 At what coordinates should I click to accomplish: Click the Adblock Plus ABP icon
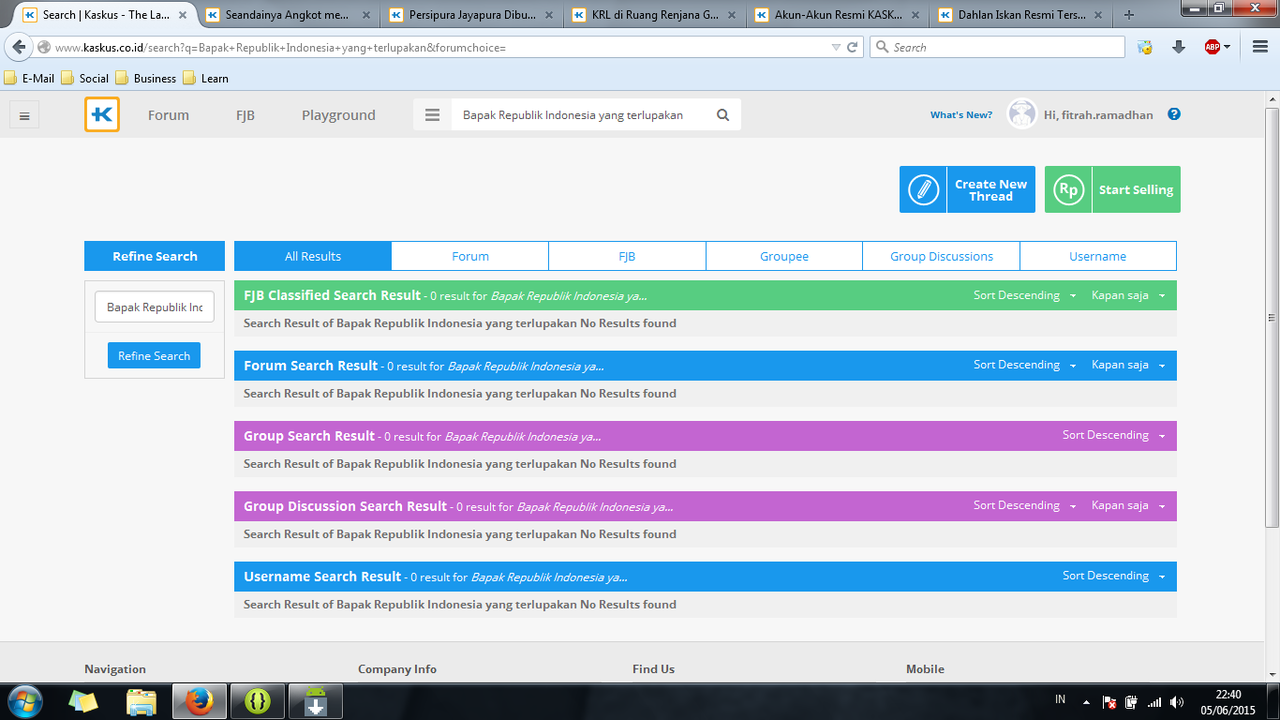[1213, 47]
